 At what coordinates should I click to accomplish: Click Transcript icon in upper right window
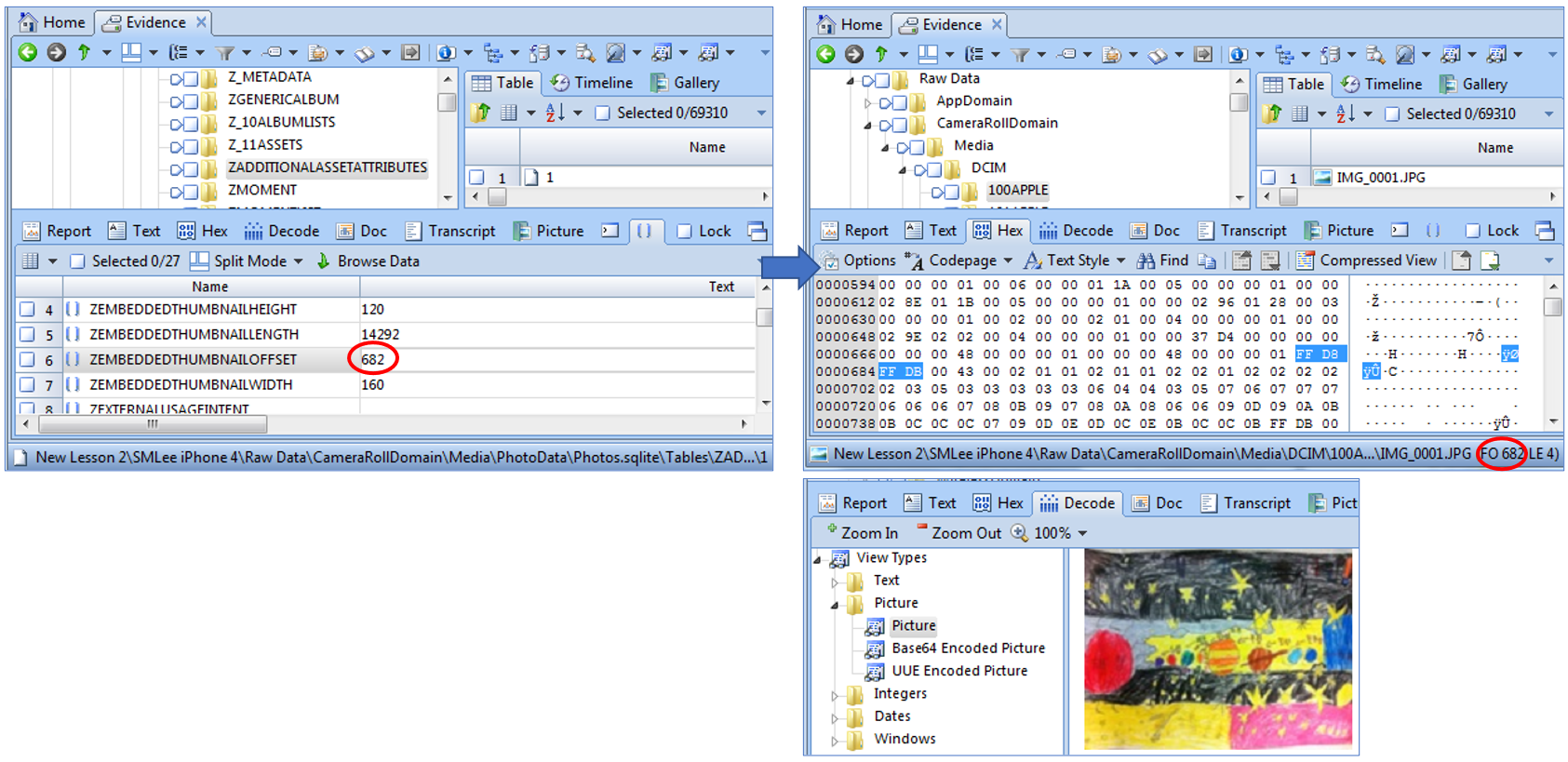[1206, 231]
